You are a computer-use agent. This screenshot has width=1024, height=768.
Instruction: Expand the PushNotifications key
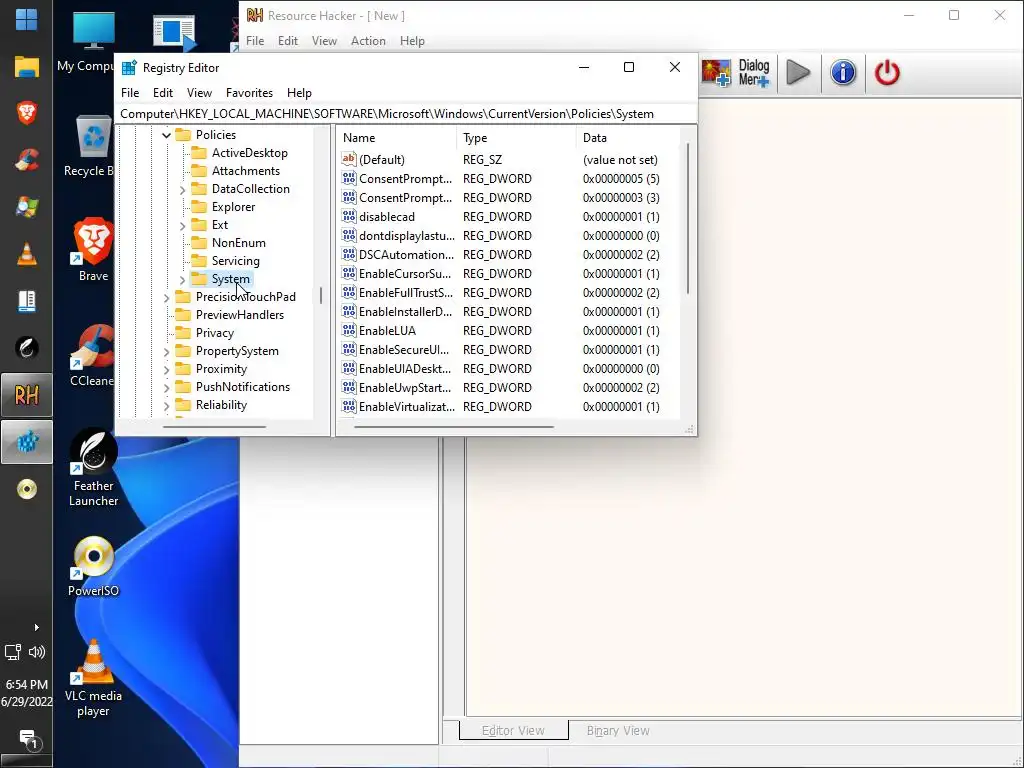pos(167,387)
